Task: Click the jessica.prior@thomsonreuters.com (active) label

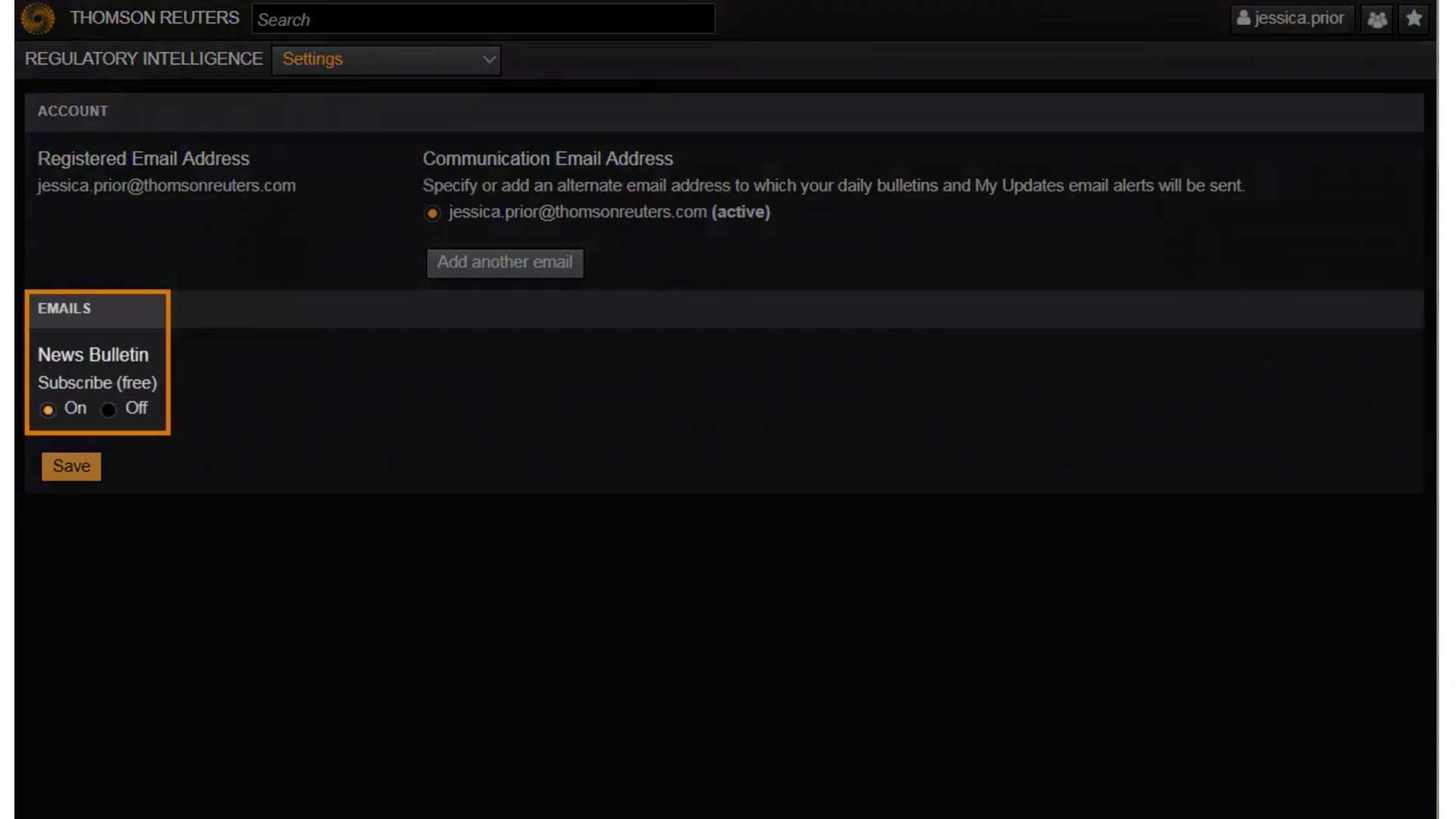Action: click(609, 212)
